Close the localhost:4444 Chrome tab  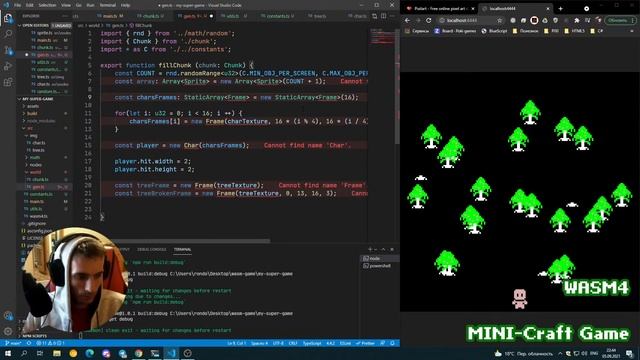(x=548, y=9)
